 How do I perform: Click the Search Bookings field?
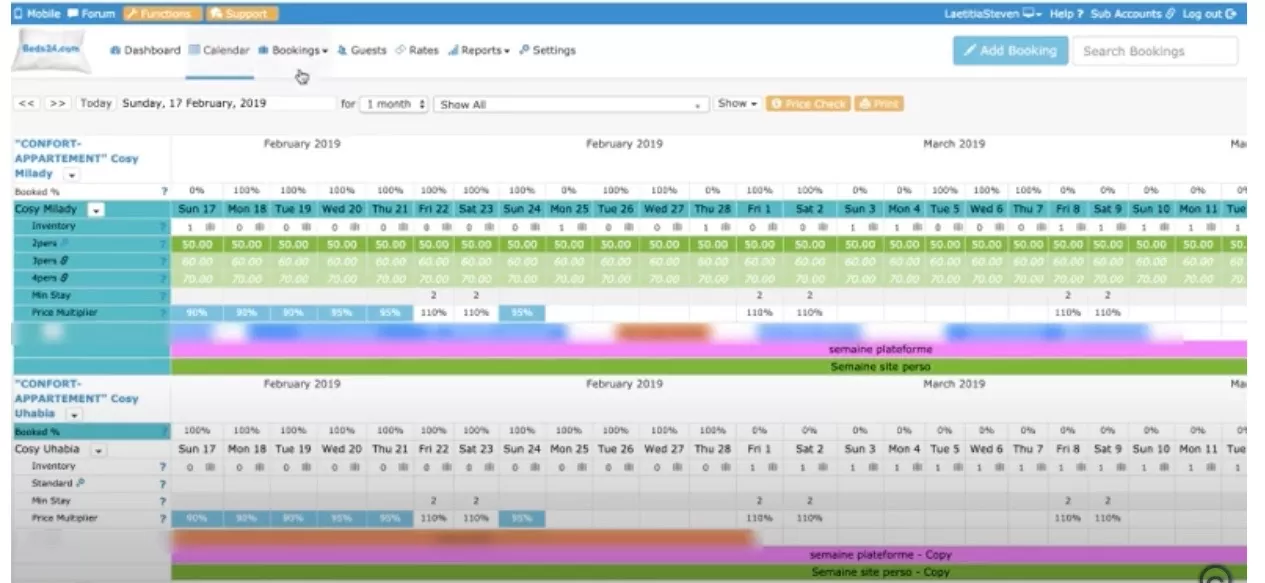1154,51
